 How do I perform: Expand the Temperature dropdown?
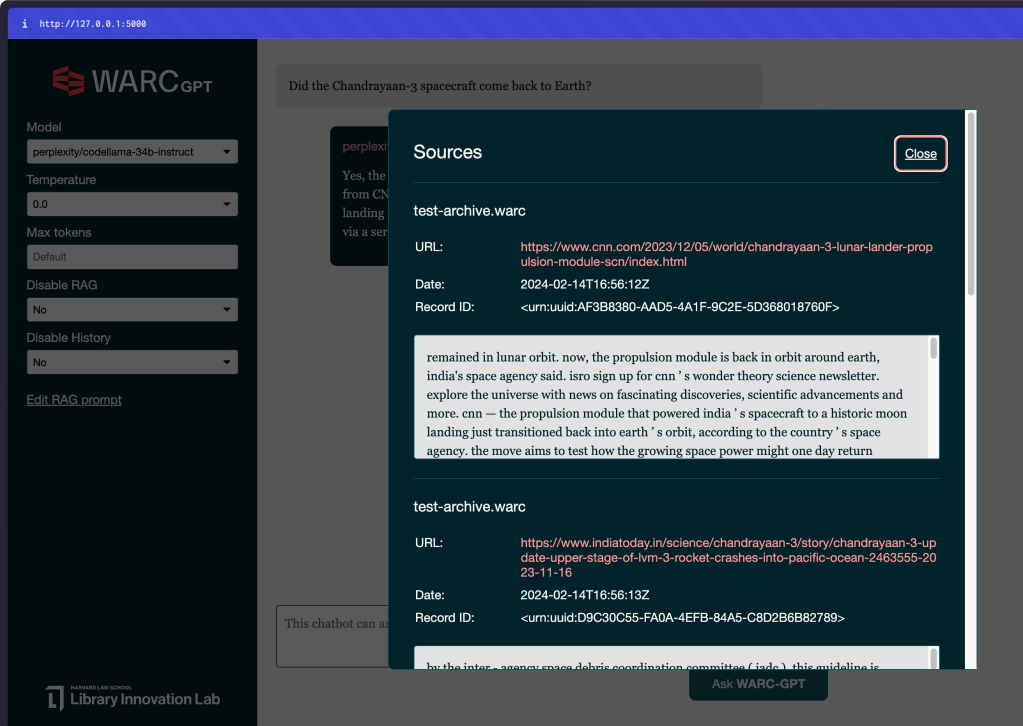(132, 204)
